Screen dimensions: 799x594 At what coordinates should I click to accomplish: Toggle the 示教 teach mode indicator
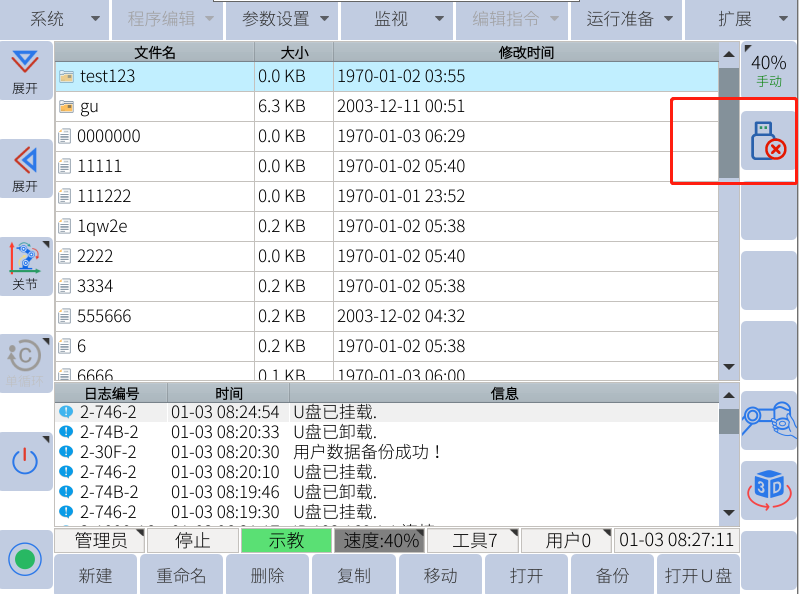click(x=285, y=541)
